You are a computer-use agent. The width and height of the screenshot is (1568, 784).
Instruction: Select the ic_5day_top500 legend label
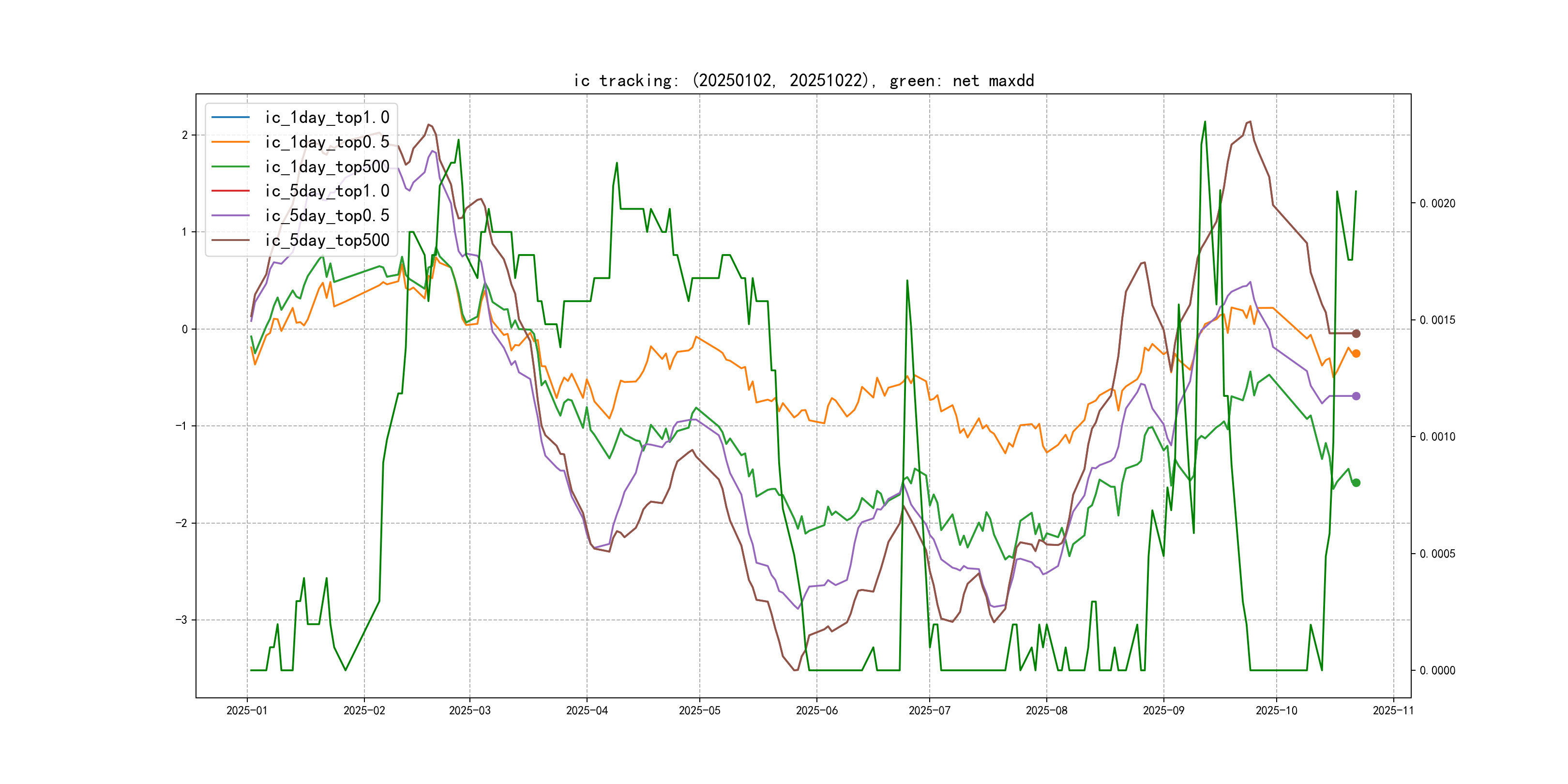coord(327,240)
